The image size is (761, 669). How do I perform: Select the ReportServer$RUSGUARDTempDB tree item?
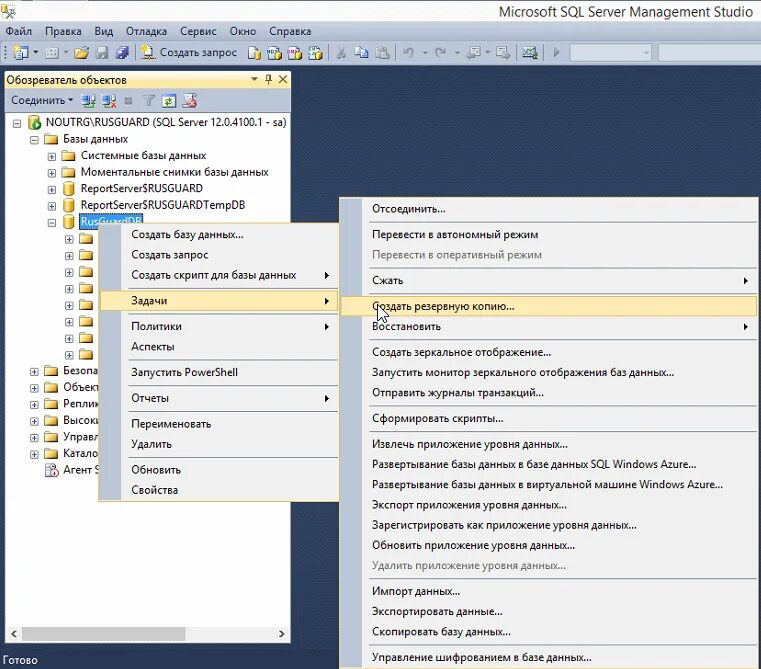(x=163, y=205)
